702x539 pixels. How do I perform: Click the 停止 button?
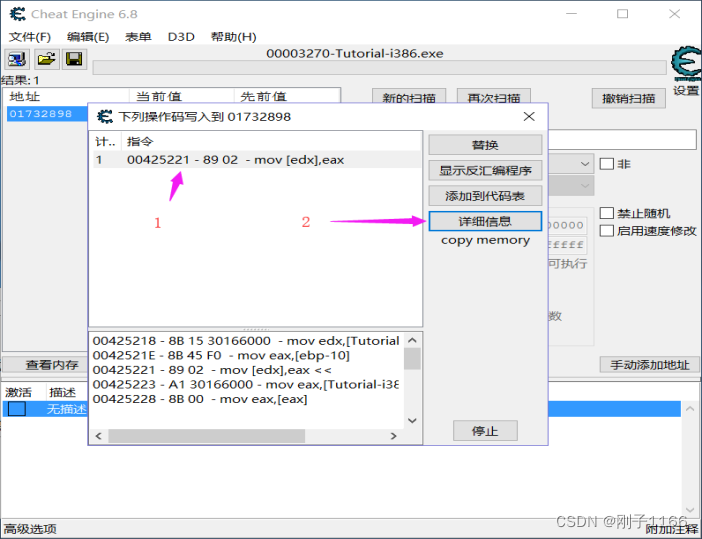[x=485, y=431]
